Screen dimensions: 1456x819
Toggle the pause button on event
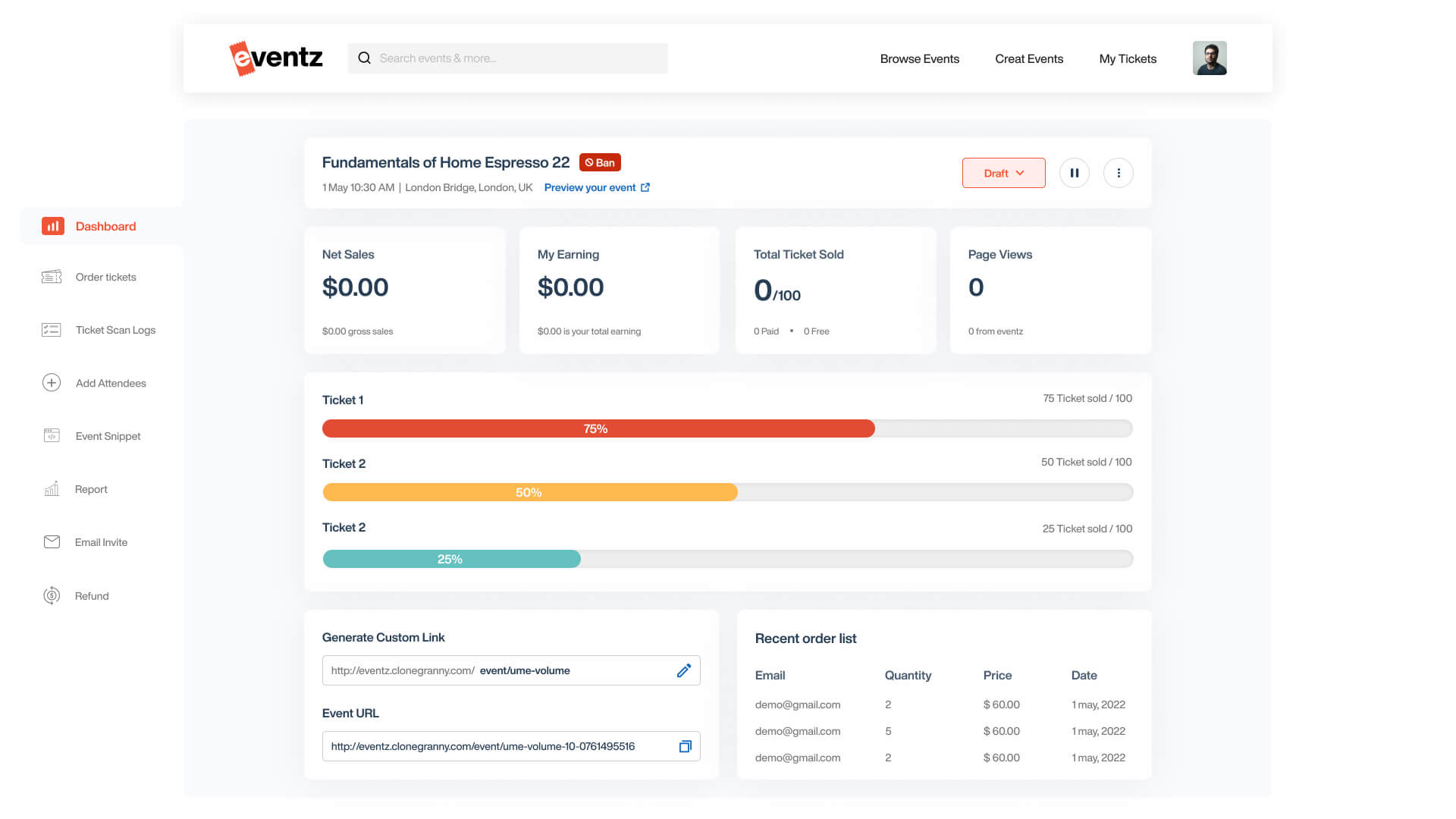click(x=1075, y=172)
